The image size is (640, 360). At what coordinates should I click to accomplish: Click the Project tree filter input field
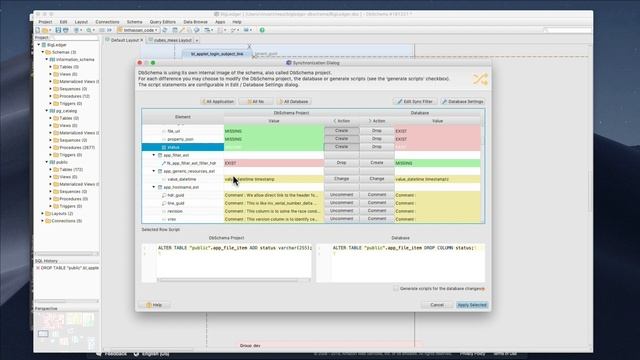coord(74,38)
